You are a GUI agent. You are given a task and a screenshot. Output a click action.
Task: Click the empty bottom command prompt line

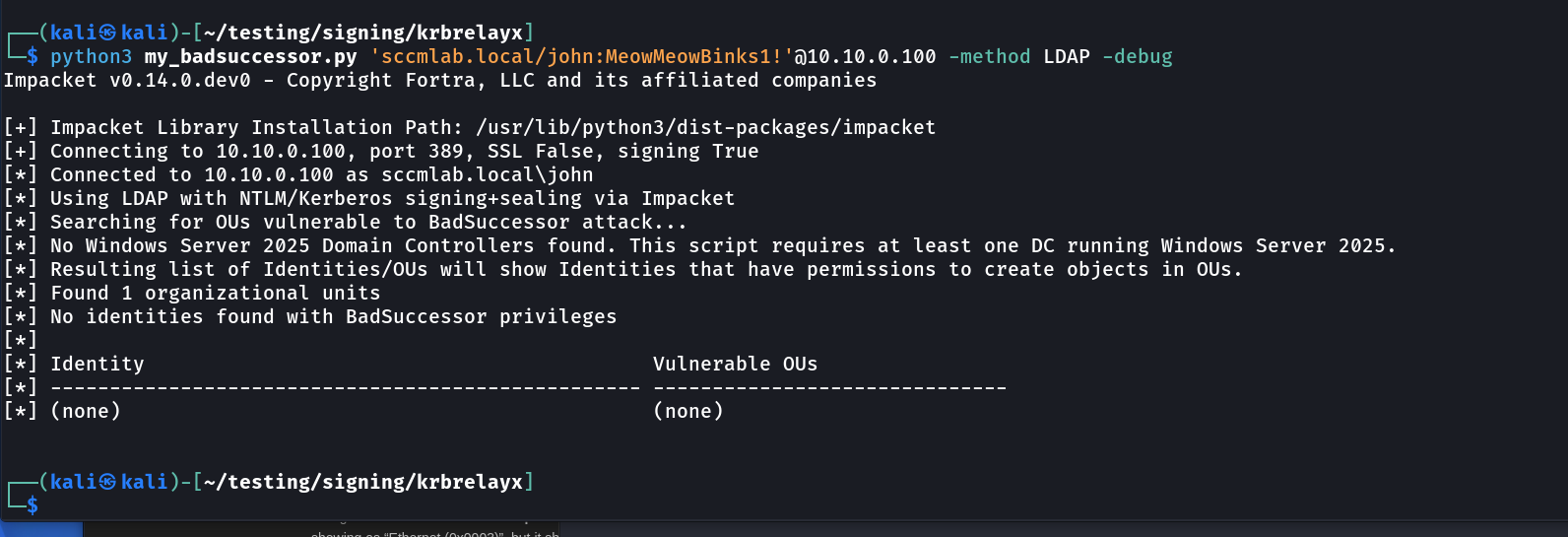[x=295, y=505]
